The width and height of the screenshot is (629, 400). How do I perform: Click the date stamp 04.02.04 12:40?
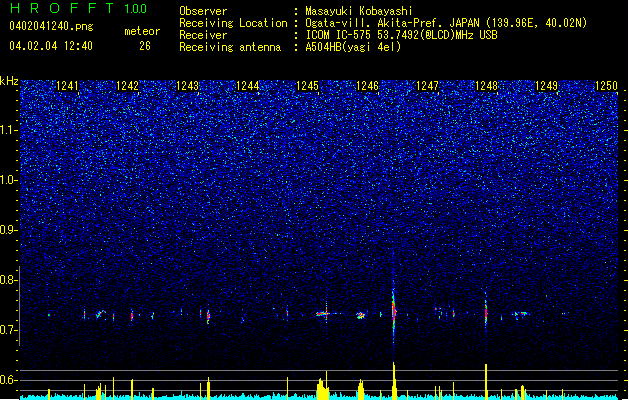(x=51, y=46)
